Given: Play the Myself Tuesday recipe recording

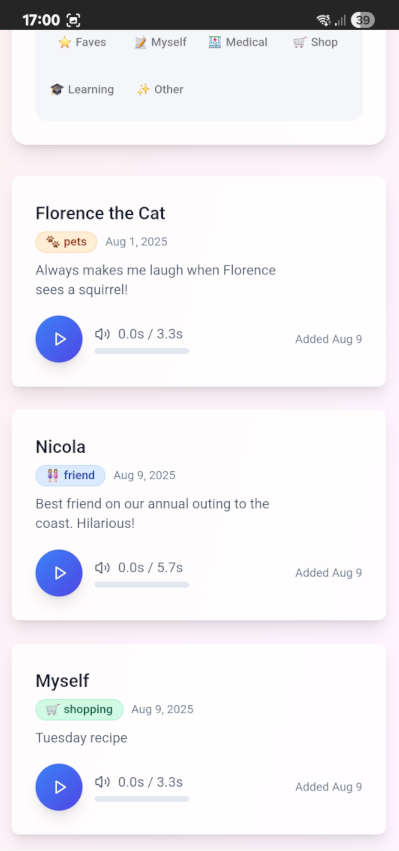Looking at the screenshot, I should coord(59,787).
